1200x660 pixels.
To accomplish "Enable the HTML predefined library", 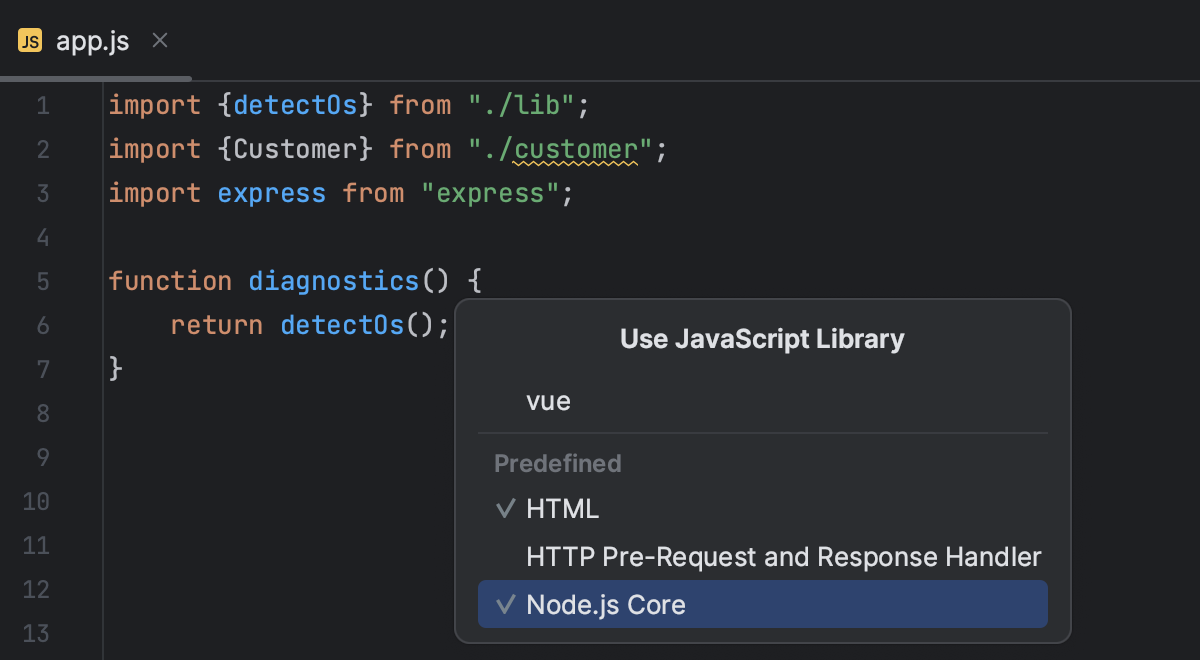I will [563, 508].
